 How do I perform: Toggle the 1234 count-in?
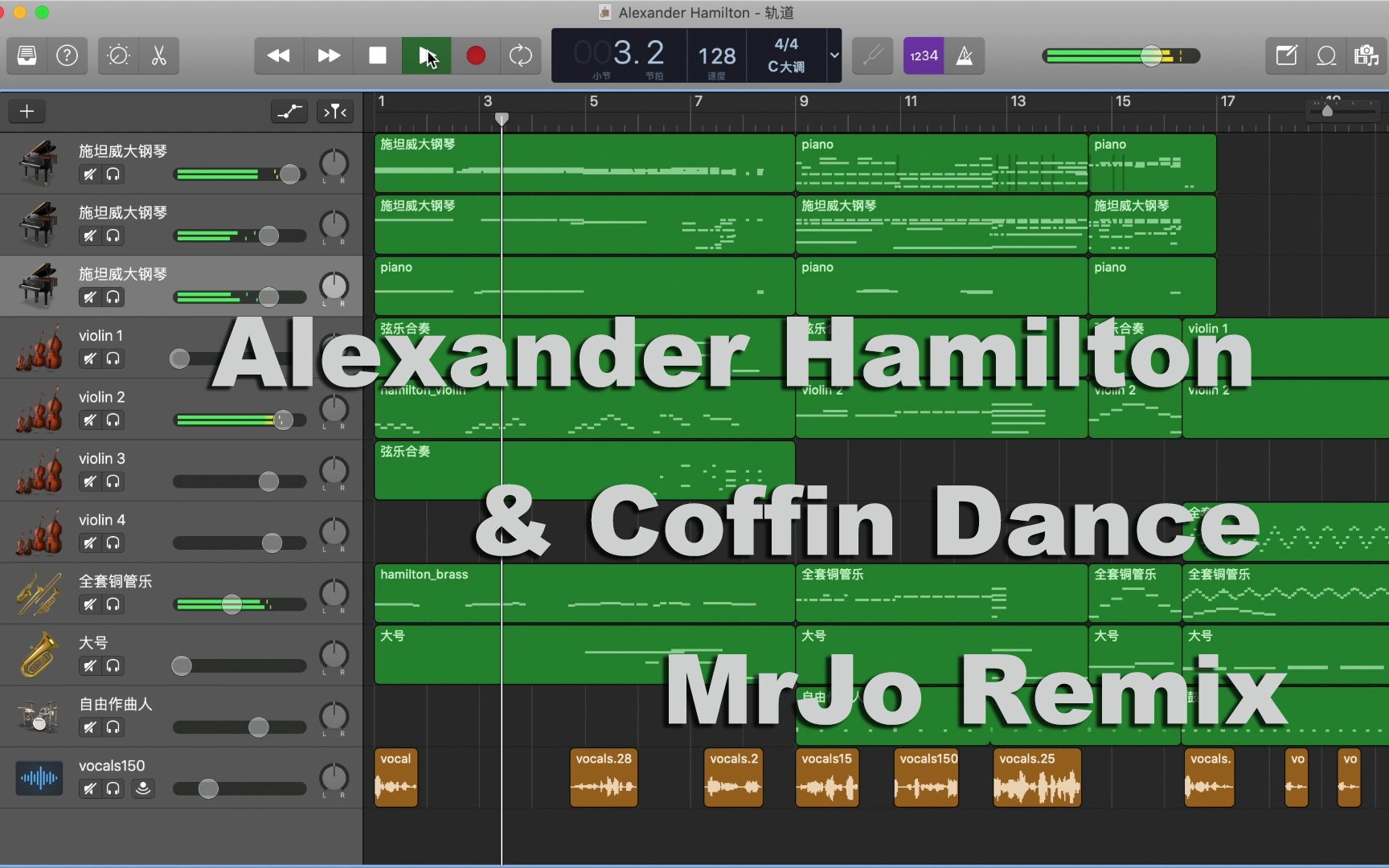[x=924, y=55]
